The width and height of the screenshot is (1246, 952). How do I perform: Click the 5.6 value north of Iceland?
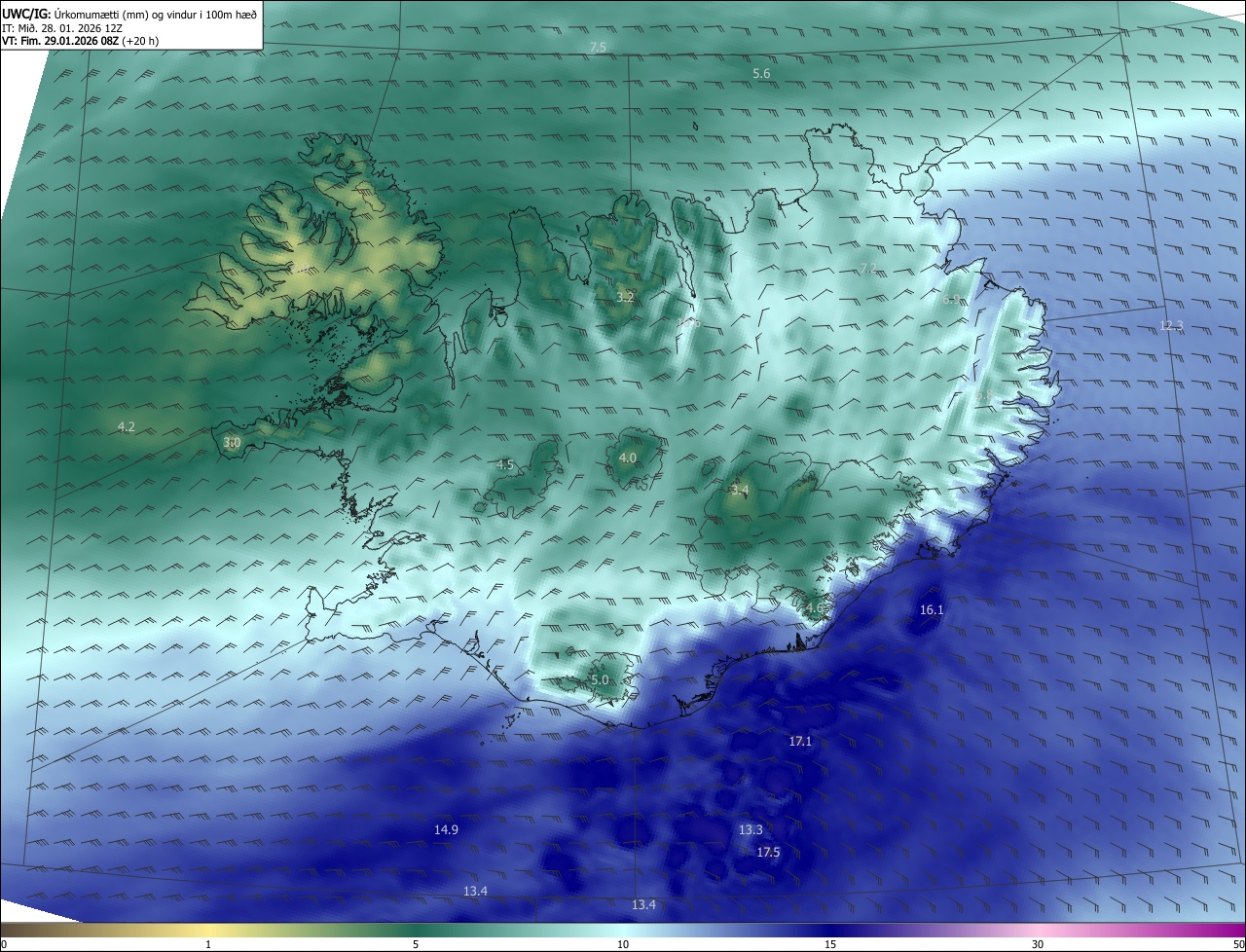click(x=761, y=74)
